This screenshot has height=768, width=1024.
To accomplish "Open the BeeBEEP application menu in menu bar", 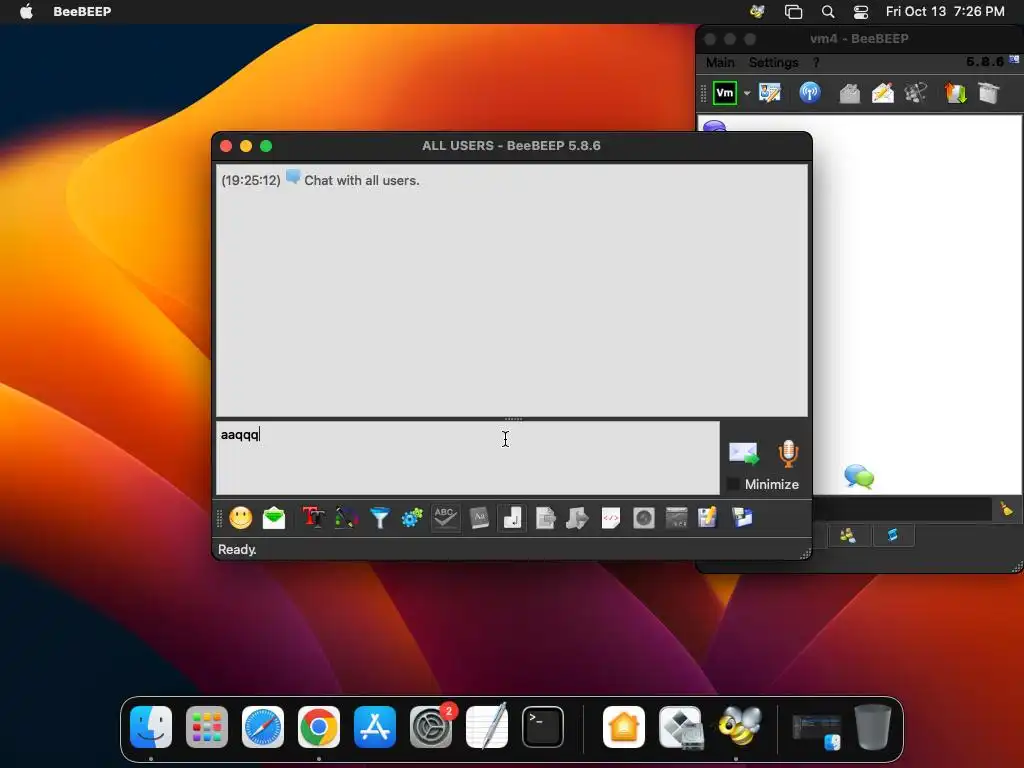I will click(x=82, y=11).
